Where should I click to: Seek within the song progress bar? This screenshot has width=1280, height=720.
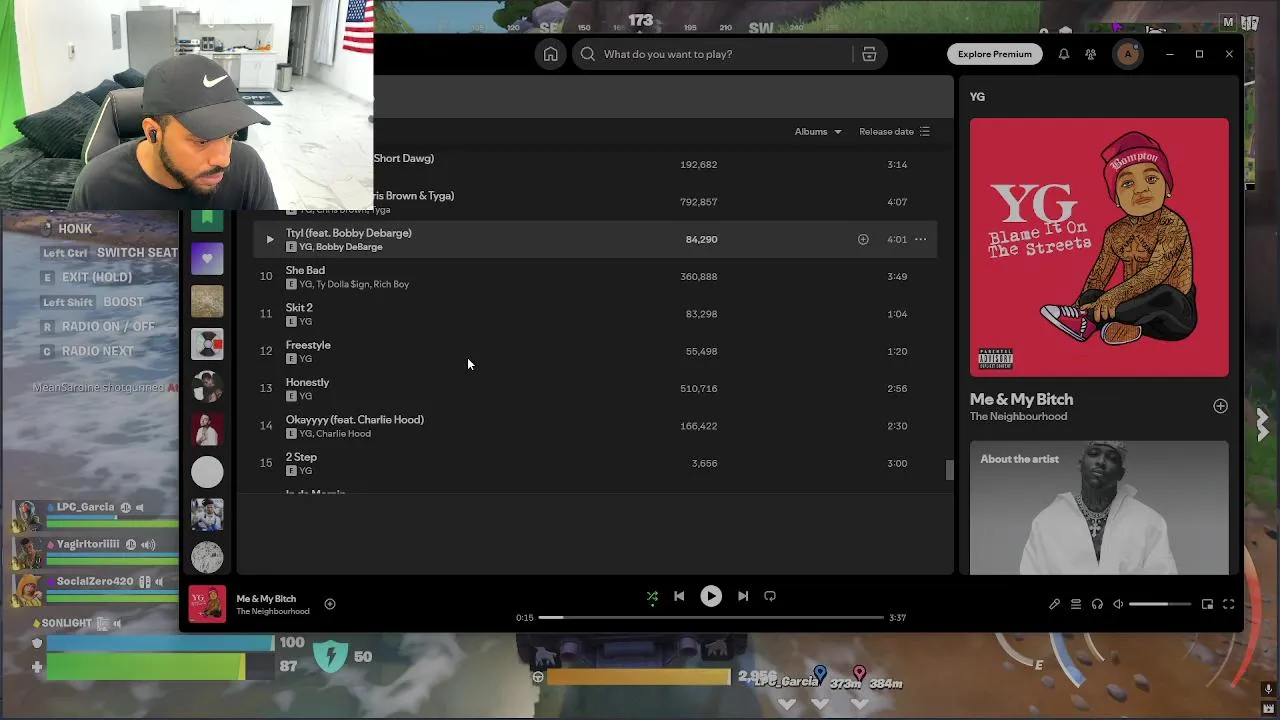pyautogui.click(x=711, y=617)
